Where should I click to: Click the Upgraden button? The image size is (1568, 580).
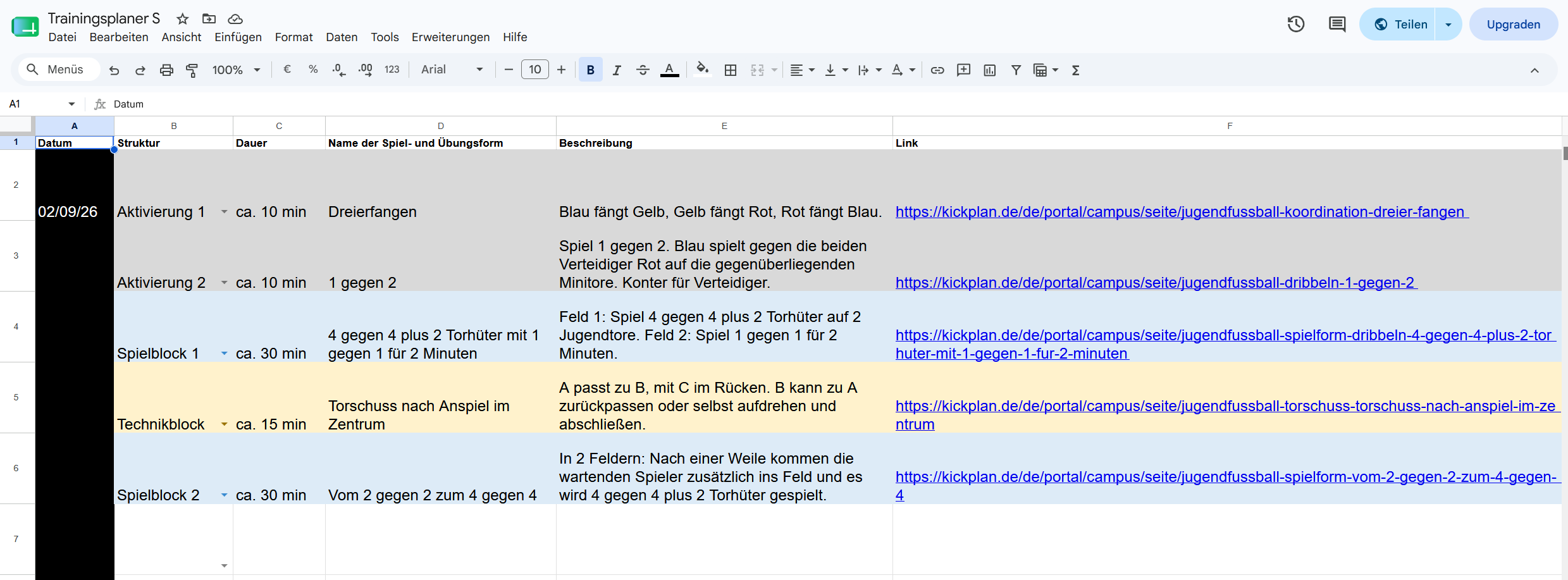[1513, 24]
